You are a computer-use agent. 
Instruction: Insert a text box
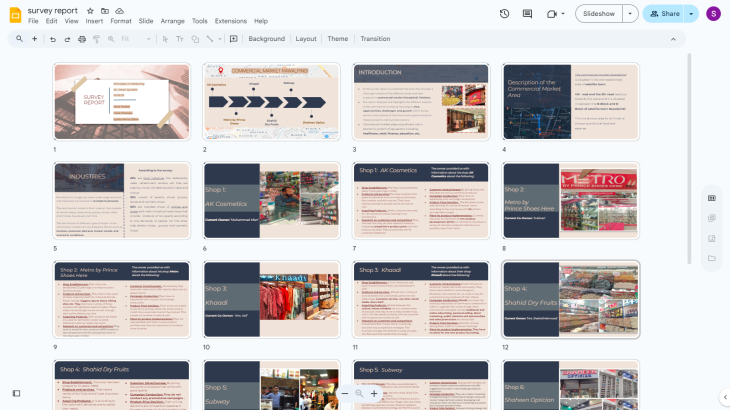coord(180,39)
